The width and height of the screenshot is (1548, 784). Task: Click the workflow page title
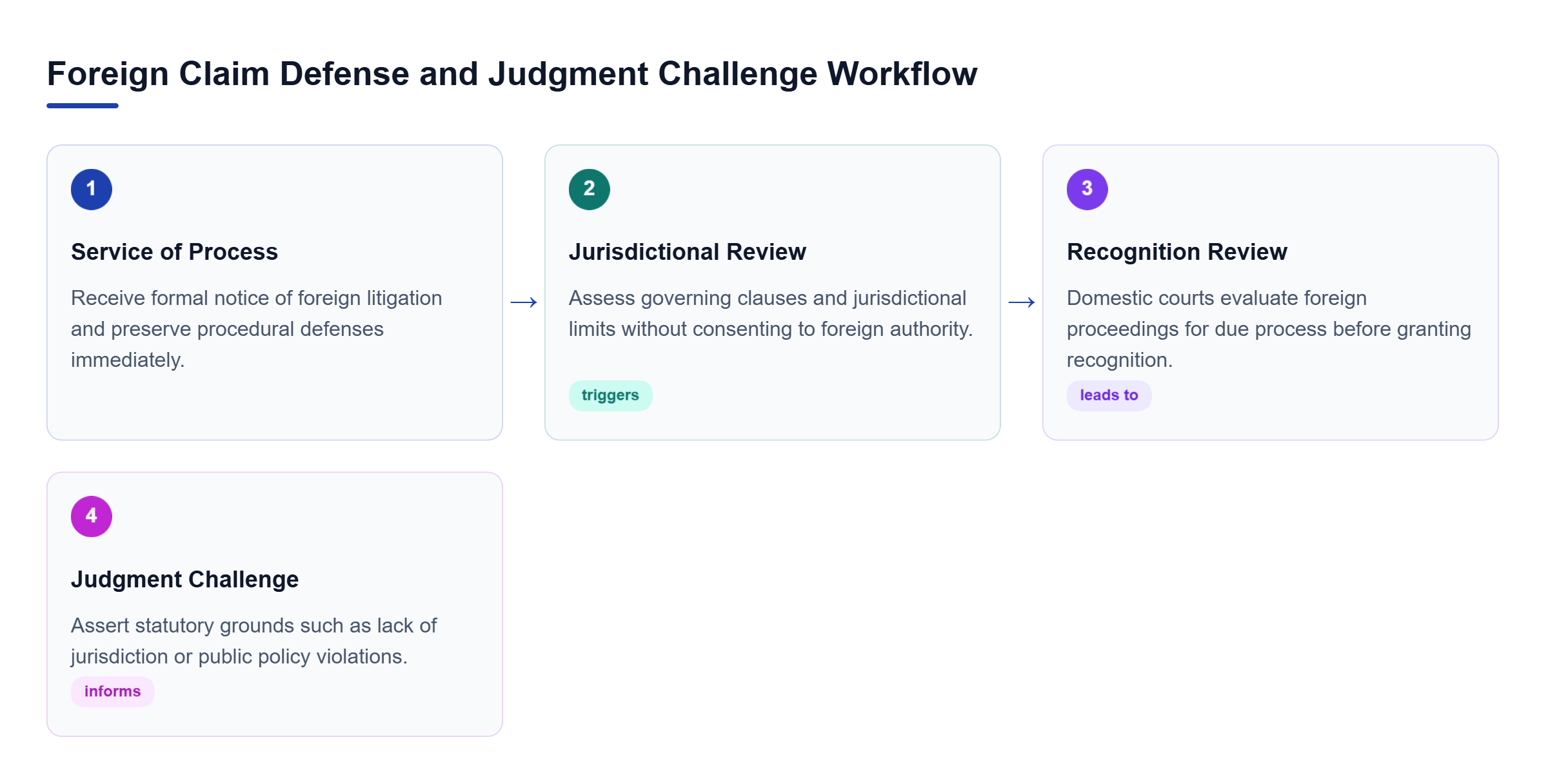[512, 73]
